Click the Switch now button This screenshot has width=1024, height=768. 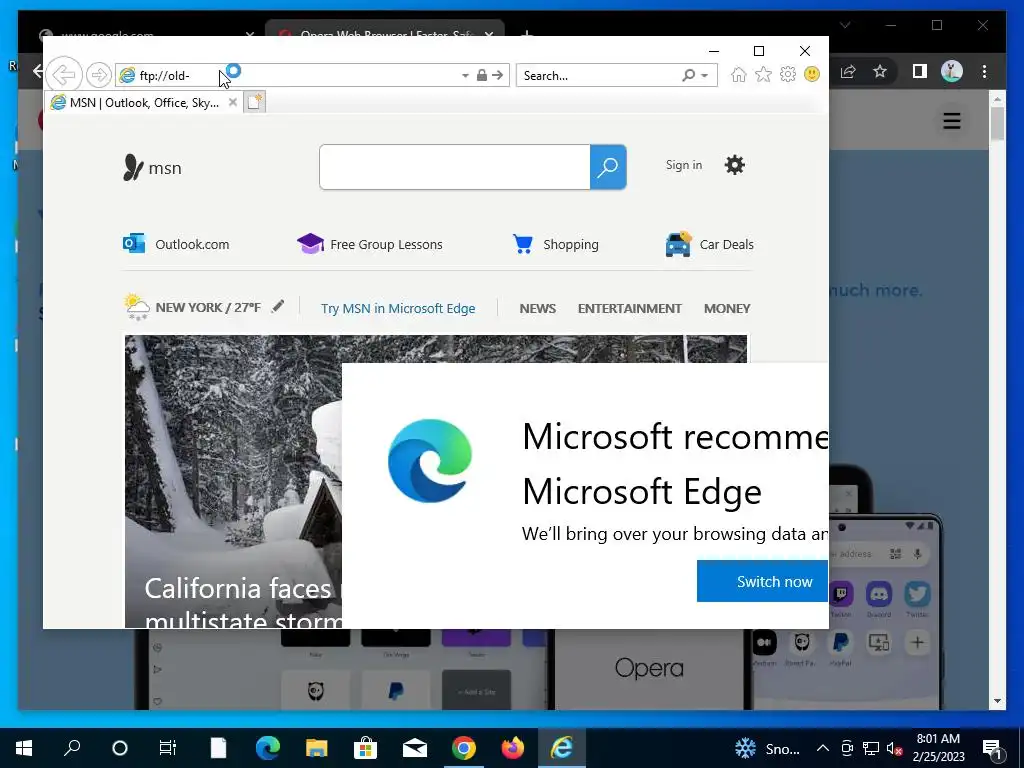(x=762, y=581)
